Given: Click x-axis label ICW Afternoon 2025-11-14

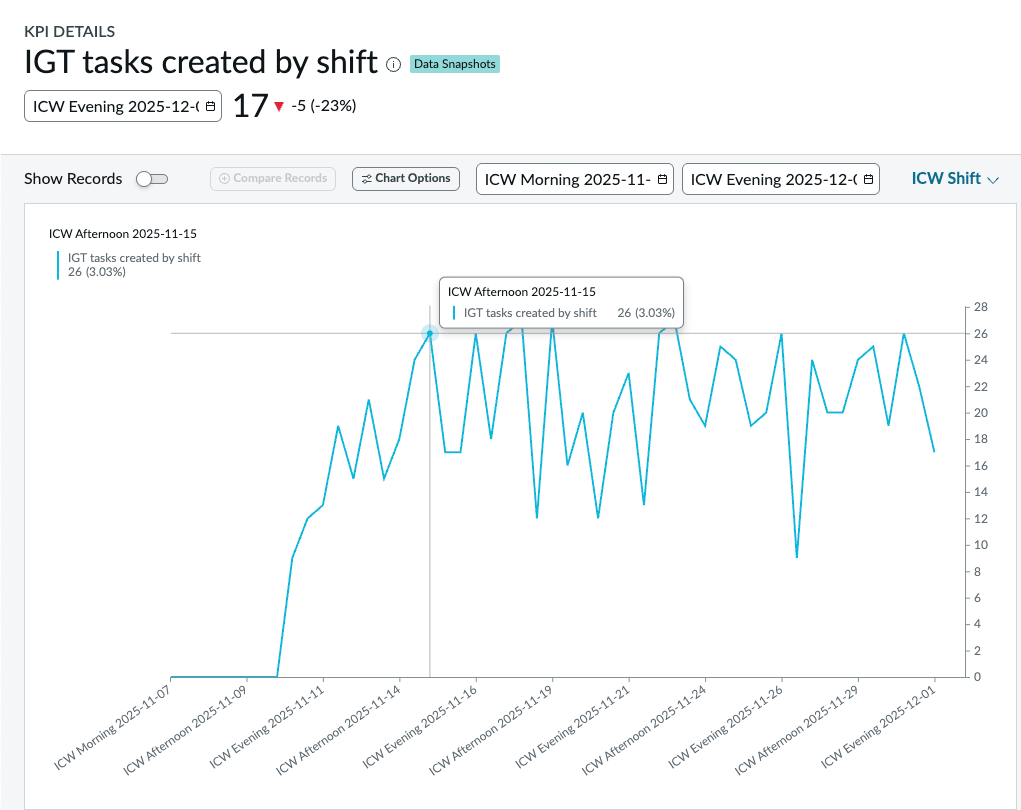Looking at the screenshot, I should point(339,730).
